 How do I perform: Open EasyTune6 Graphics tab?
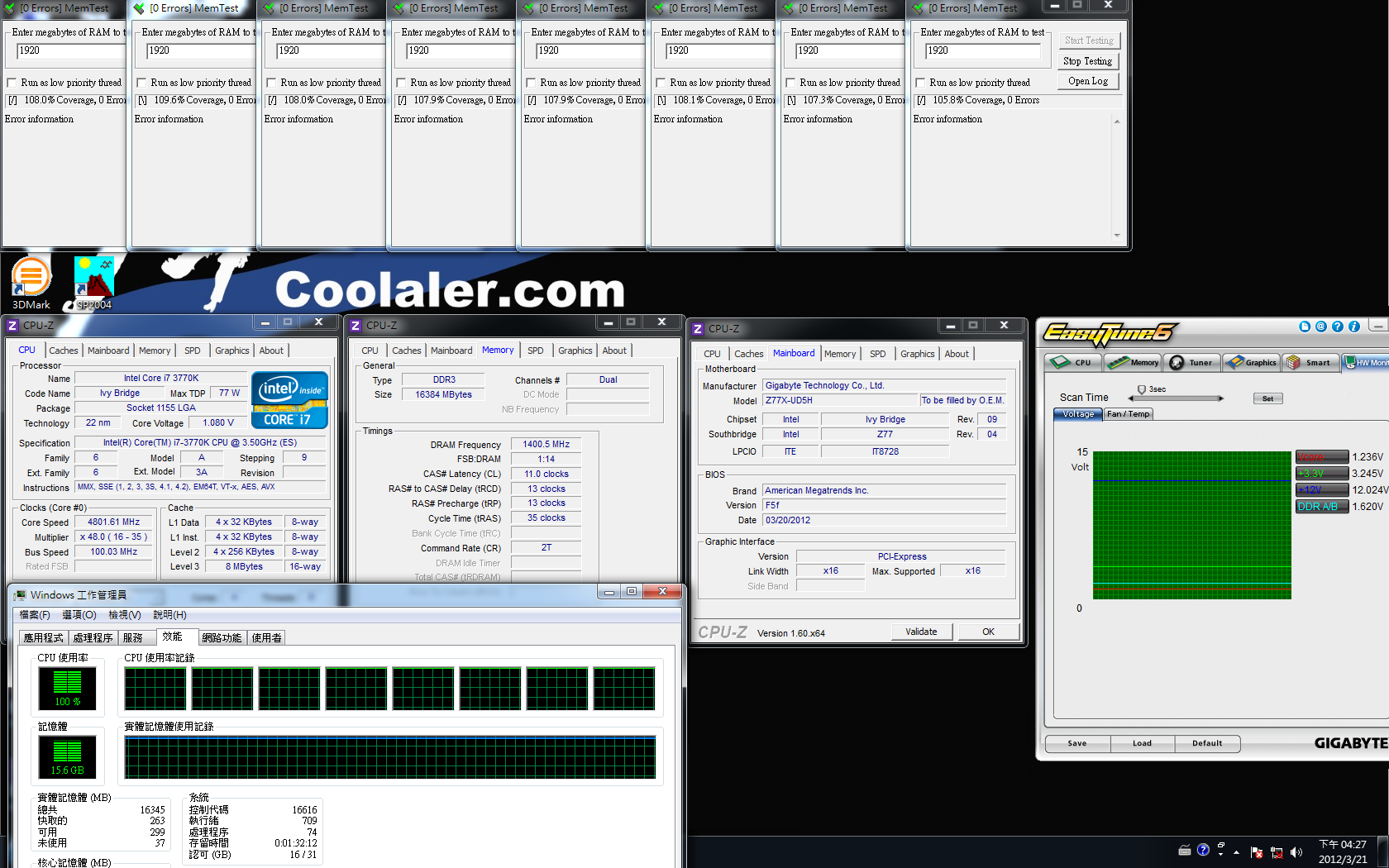coord(1252,362)
